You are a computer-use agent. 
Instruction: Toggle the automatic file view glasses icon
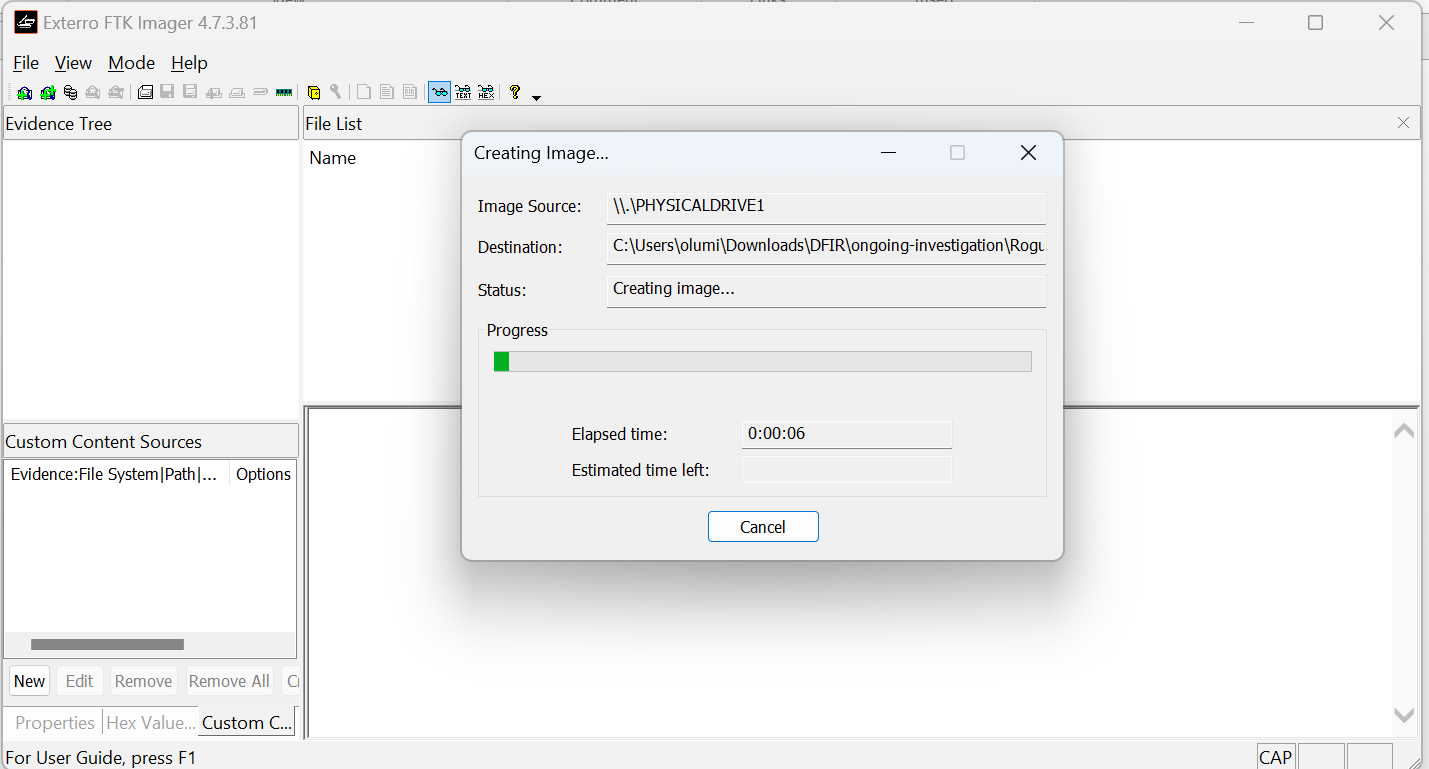click(439, 93)
